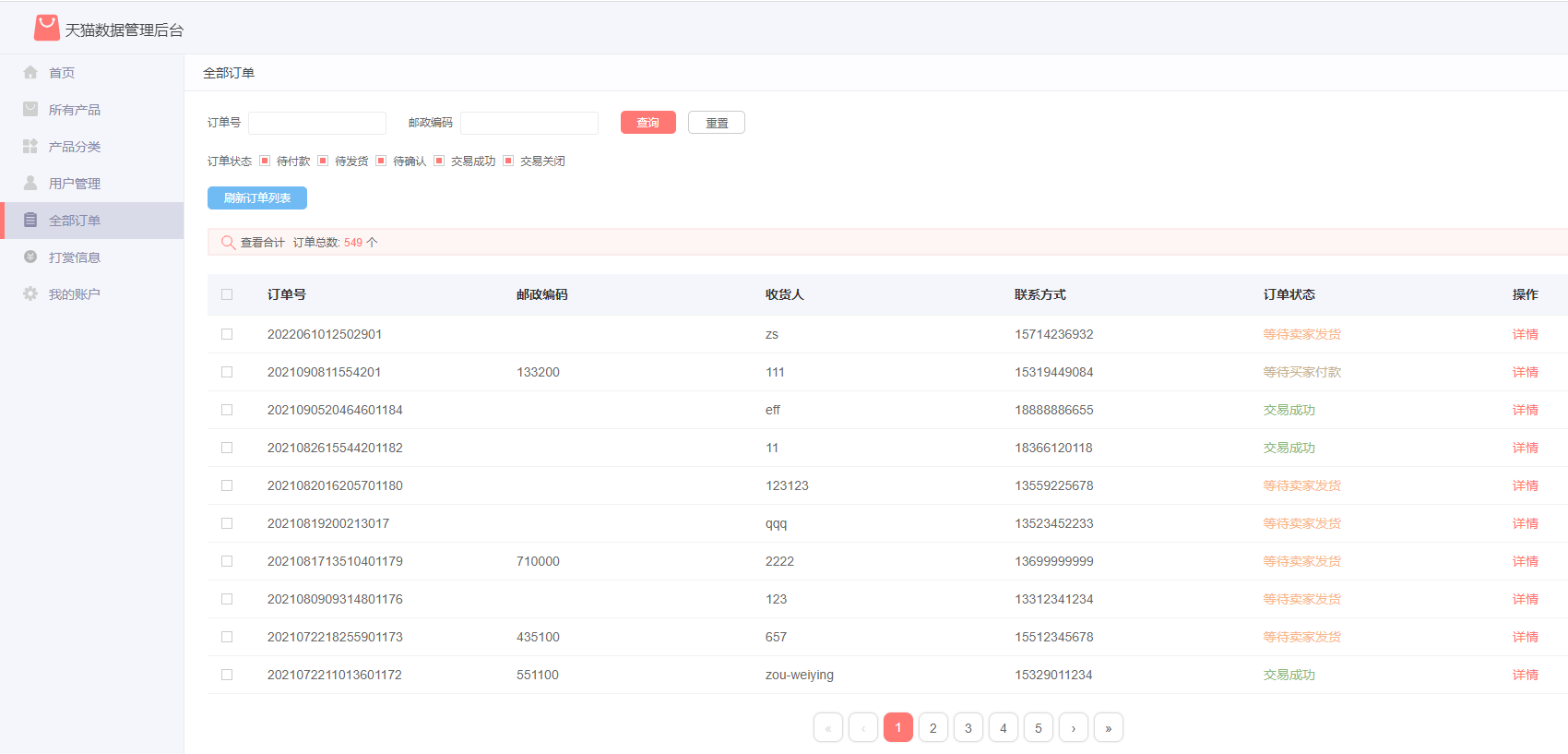Click the 打赏信息 coin icon
The image size is (1568, 754).
30,257
